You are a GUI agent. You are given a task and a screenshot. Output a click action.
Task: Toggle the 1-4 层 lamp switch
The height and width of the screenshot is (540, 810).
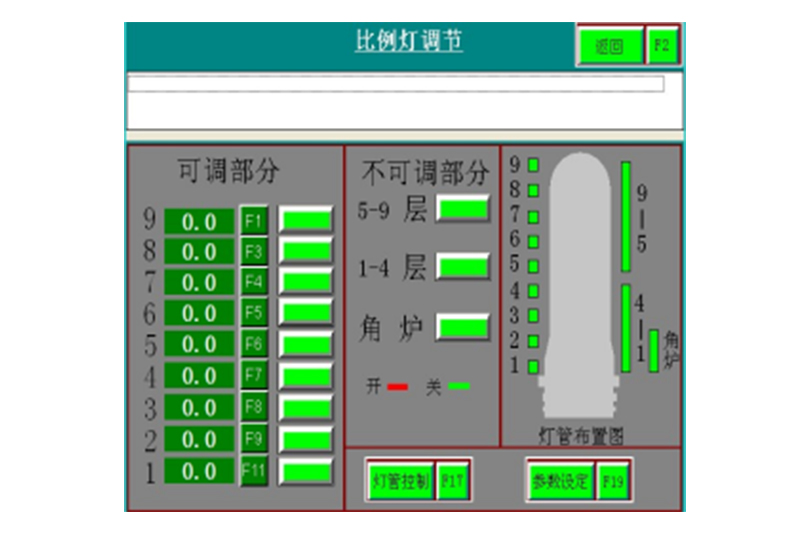[x=463, y=267]
